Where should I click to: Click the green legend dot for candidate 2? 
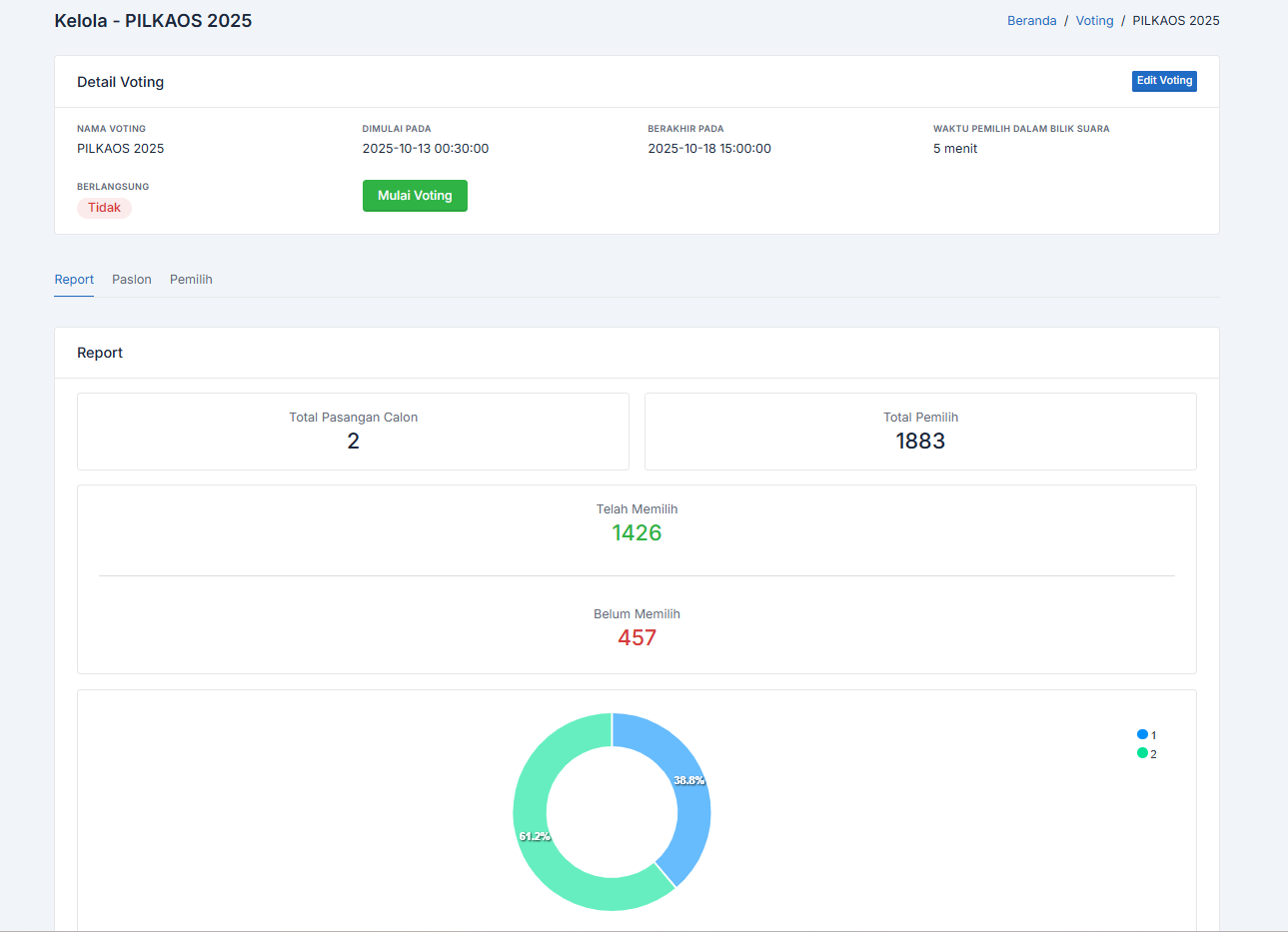point(1142,753)
